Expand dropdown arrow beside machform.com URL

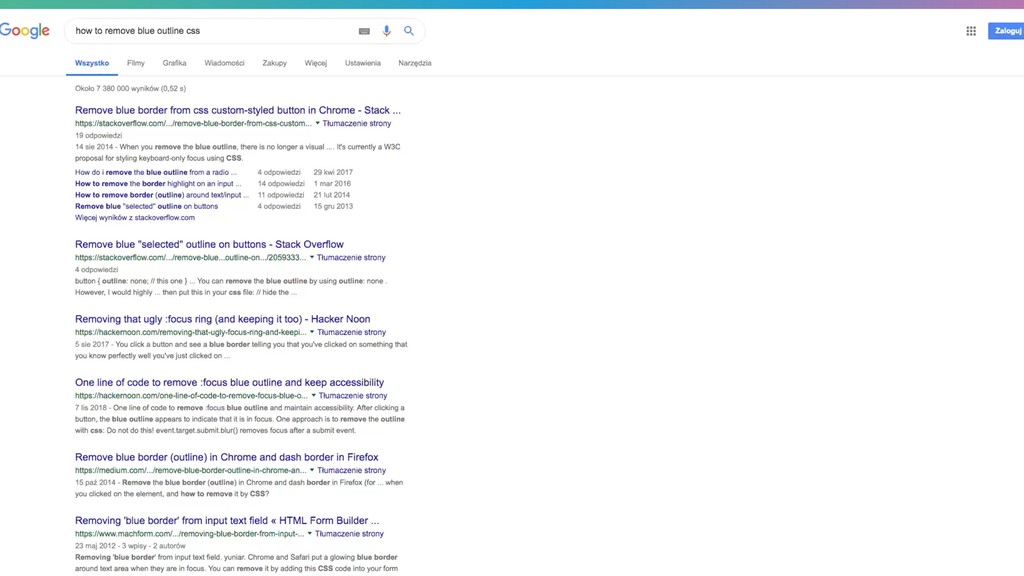tap(310, 534)
